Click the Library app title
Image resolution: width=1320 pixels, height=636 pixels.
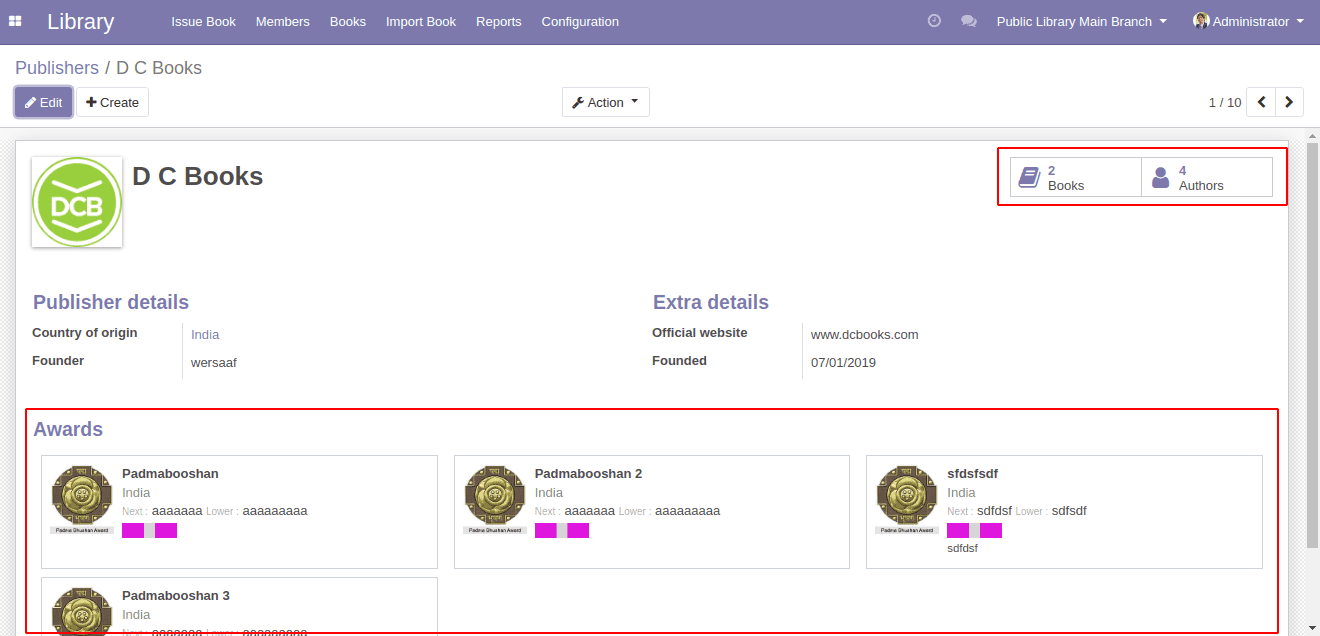(x=81, y=21)
